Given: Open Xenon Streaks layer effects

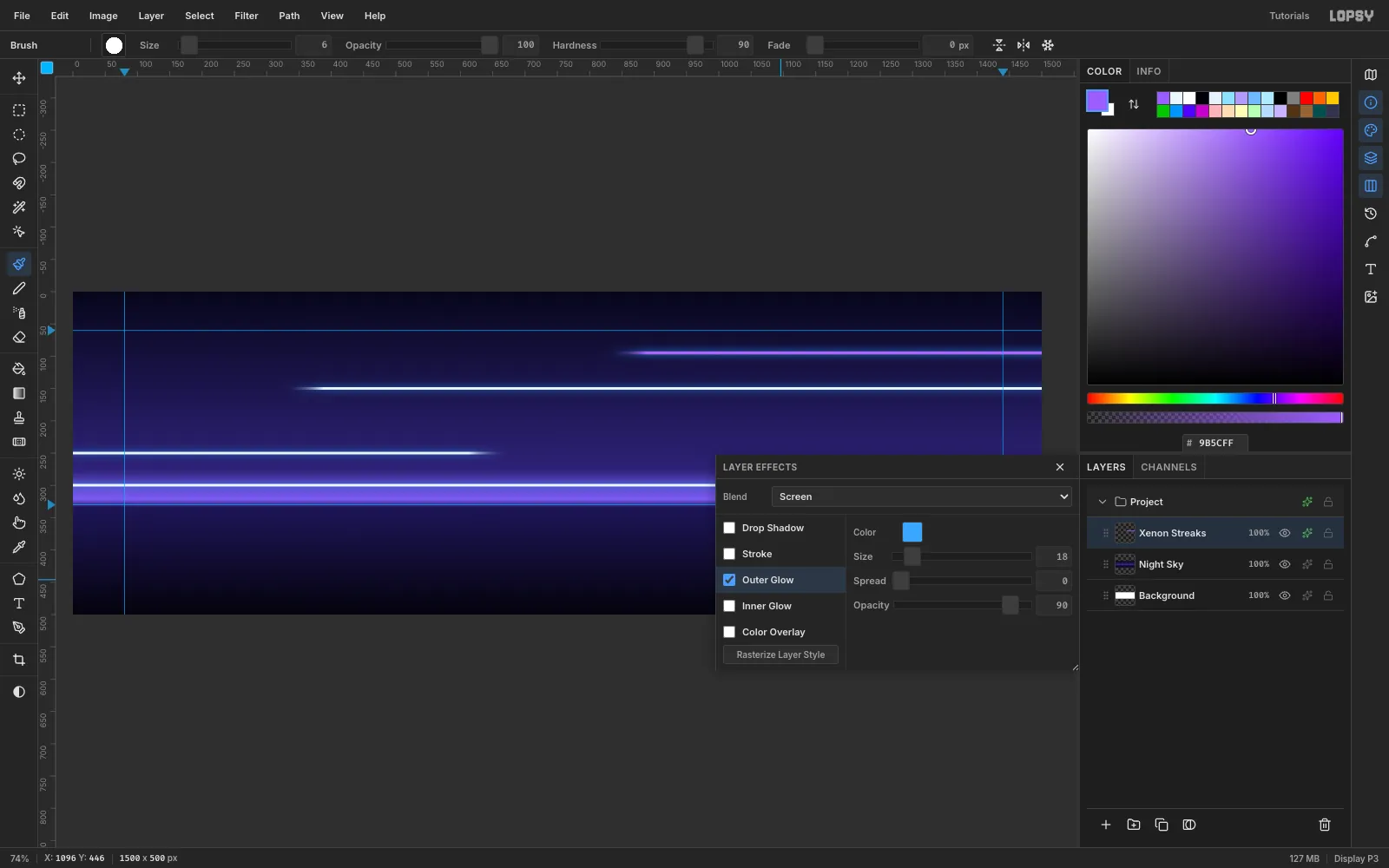Looking at the screenshot, I should pos(1307,533).
